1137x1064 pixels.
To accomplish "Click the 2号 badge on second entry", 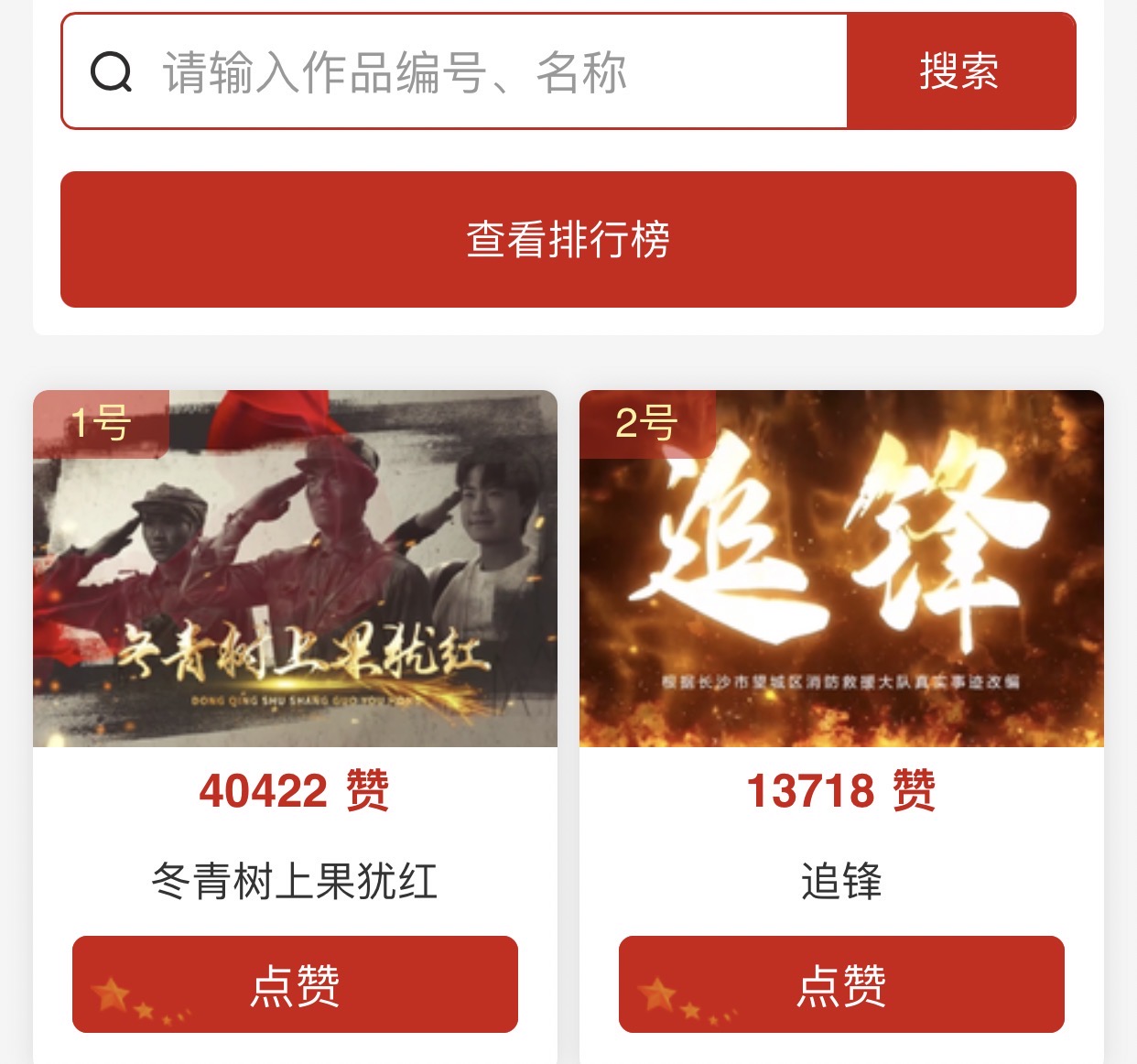I will 647,423.
